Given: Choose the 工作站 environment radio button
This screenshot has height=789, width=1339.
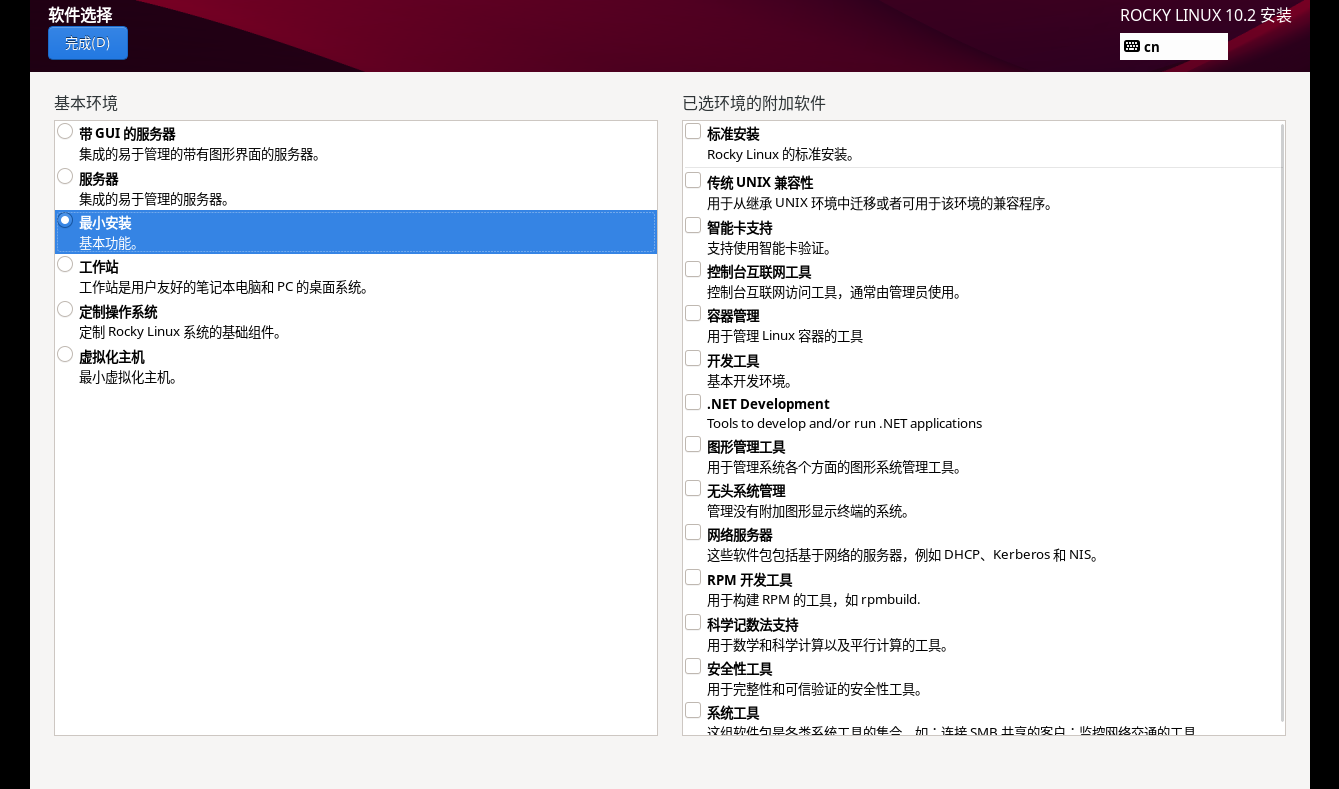Looking at the screenshot, I should 65,264.
